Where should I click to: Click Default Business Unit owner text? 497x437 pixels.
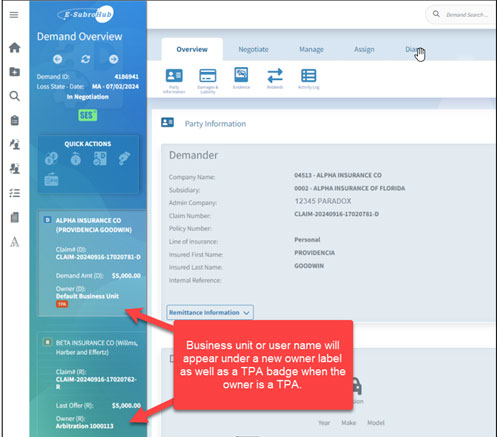[87, 296]
